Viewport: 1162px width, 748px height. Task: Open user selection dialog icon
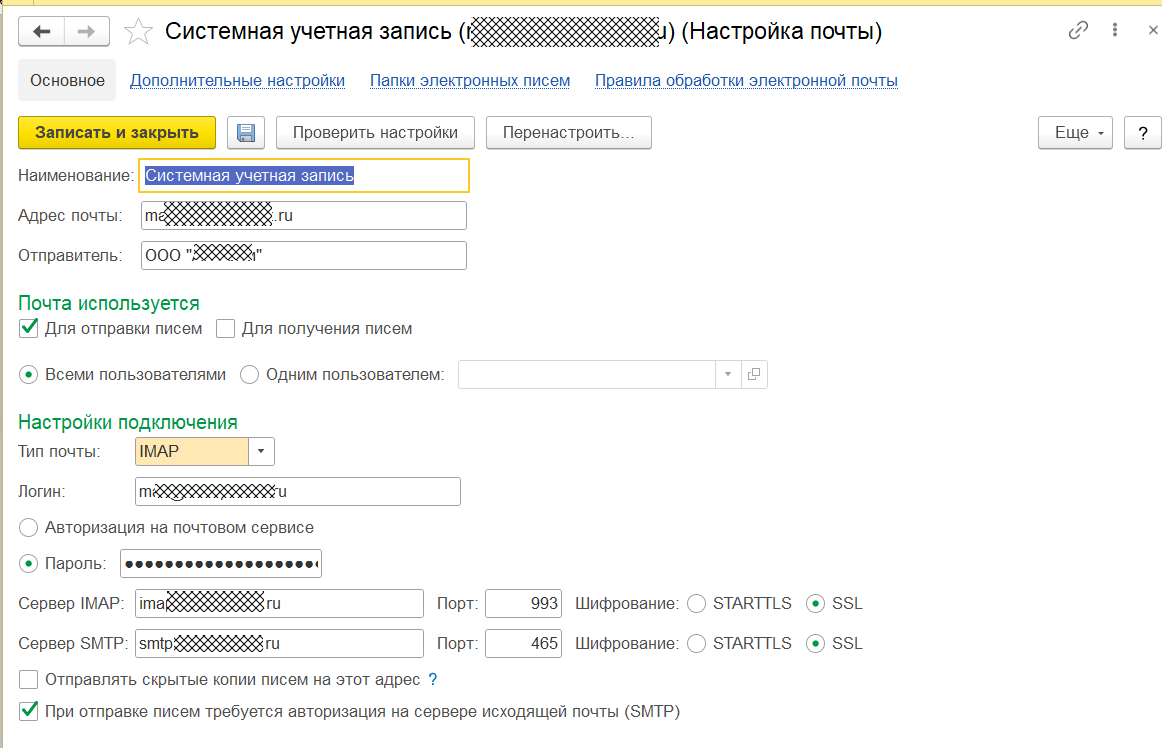tap(754, 375)
